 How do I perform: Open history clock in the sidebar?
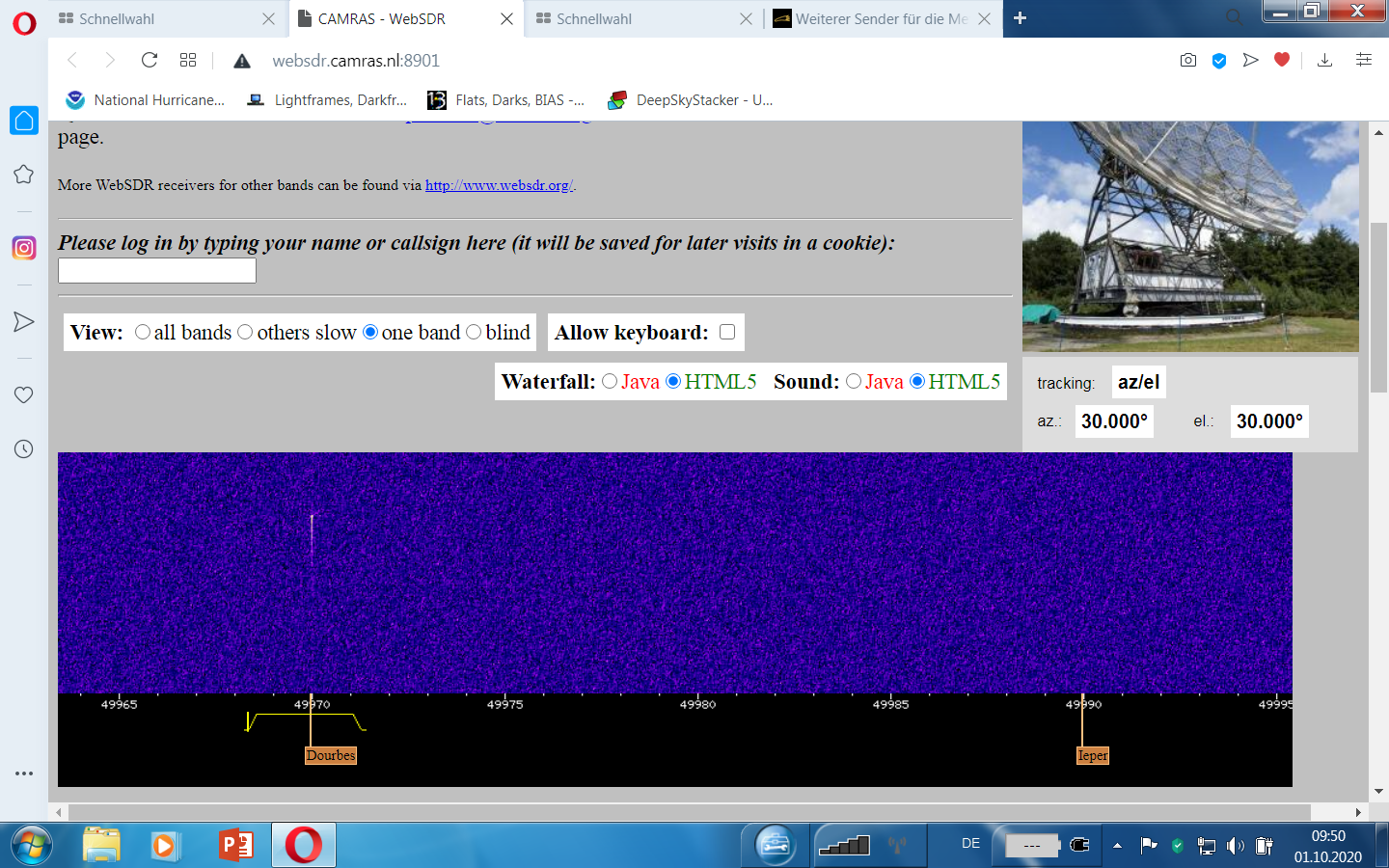point(24,448)
